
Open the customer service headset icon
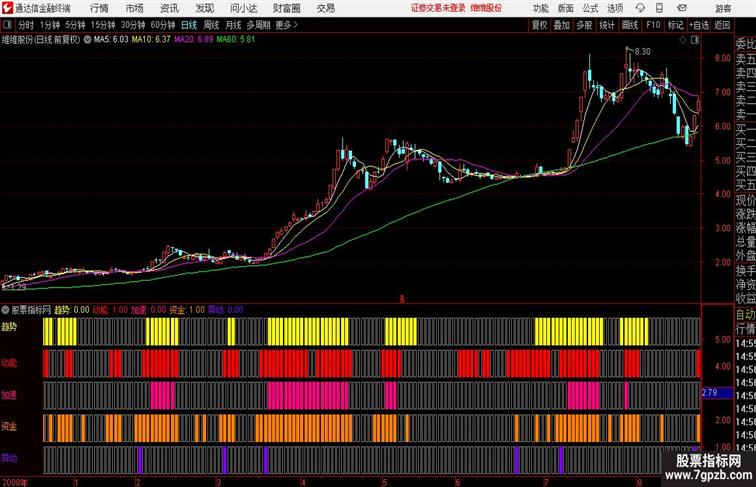coord(640,8)
